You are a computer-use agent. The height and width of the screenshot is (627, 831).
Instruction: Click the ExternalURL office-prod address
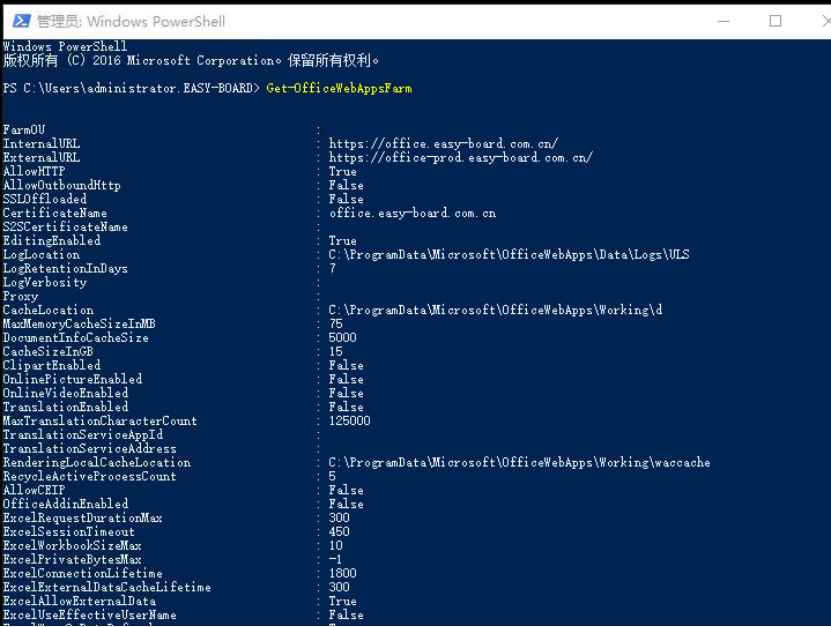(461, 157)
